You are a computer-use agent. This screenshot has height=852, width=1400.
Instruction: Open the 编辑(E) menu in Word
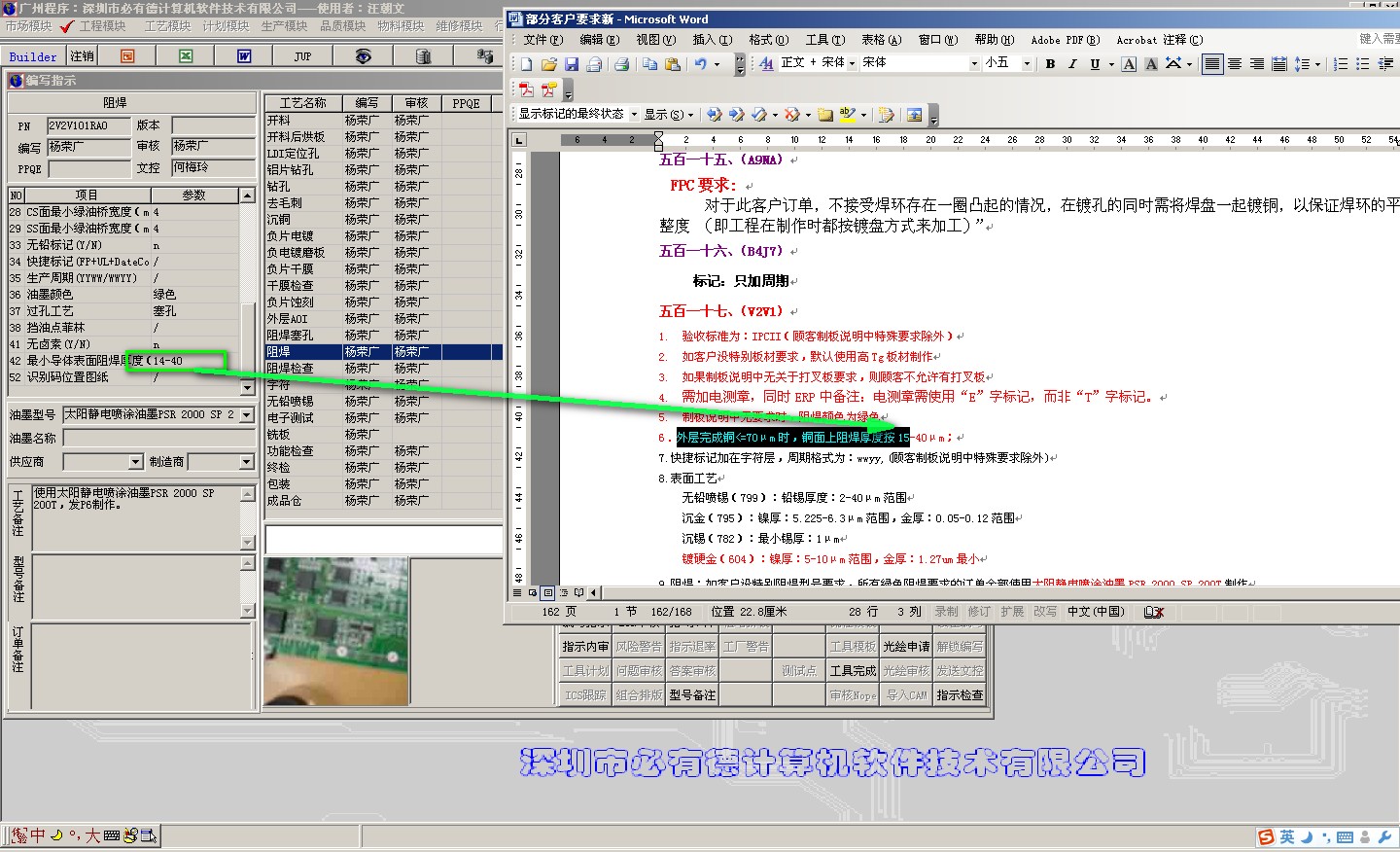pos(599,40)
